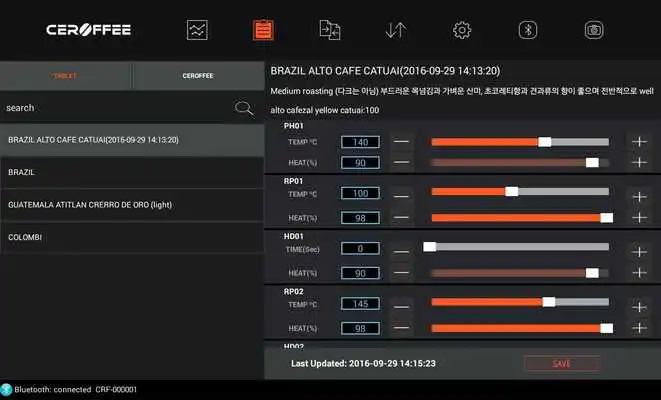Select BRAZIL ALTO CAFE CATUAI profile in list
Screen dimensions: 661x400
coord(132,140)
